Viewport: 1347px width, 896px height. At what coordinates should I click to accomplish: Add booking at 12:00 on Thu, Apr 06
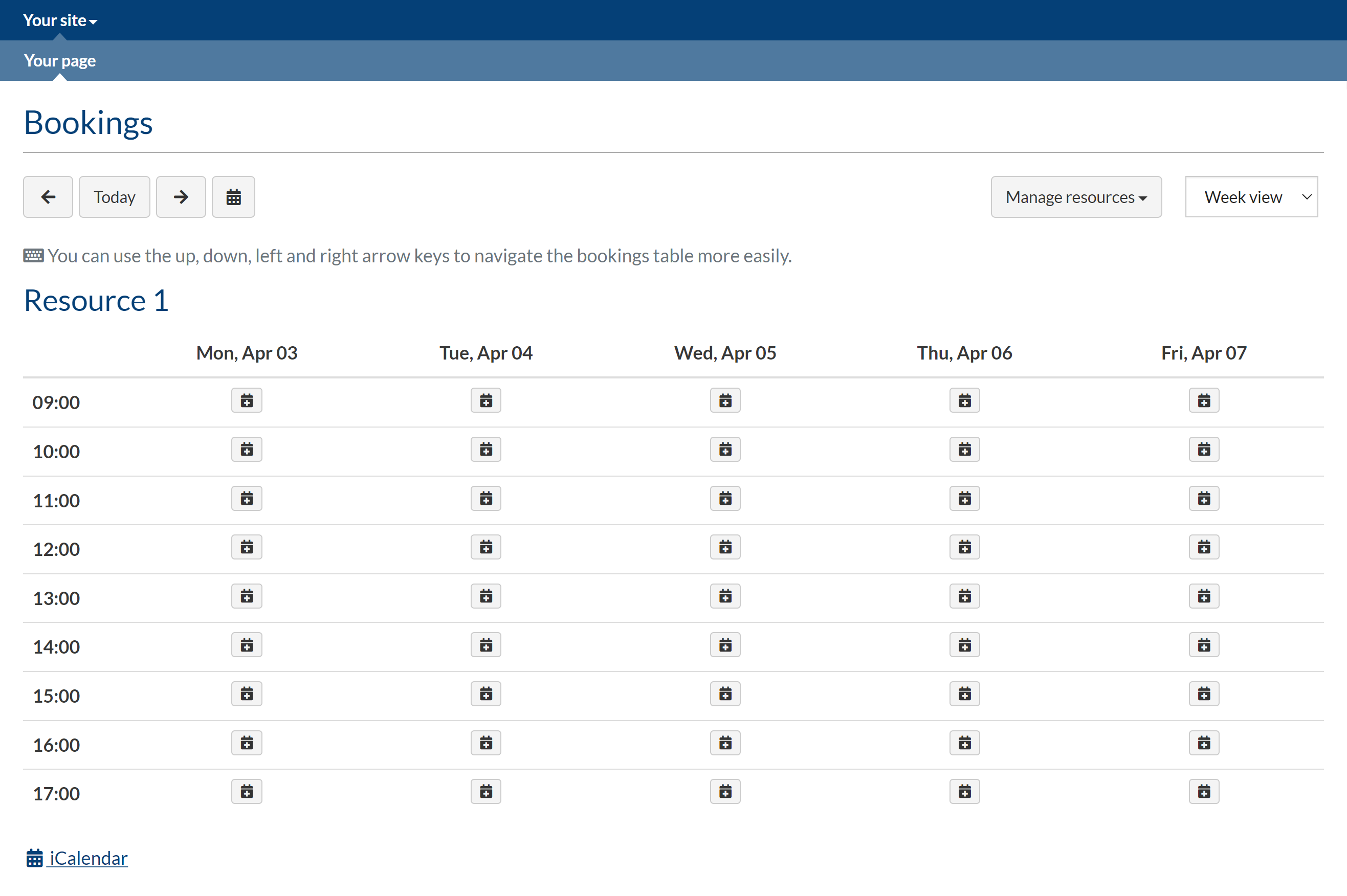pyautogui.click(x=965, y=547)
